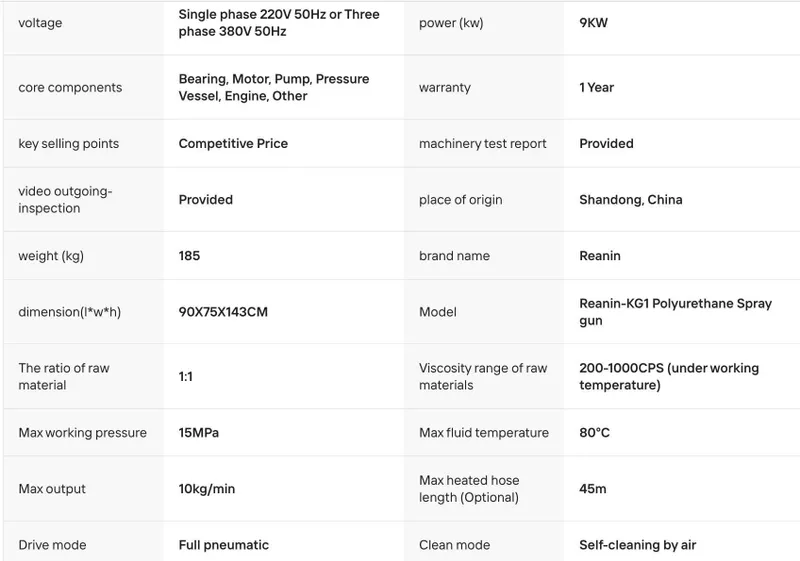The image size is (800, 561).
Task: Select the 'Competitive Price' value
Action: pos(233,143)
